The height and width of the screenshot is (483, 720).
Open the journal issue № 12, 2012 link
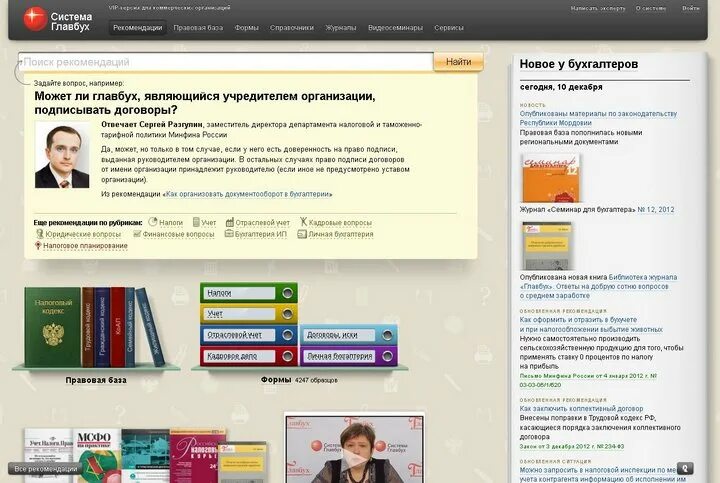[x=656, y=209]
